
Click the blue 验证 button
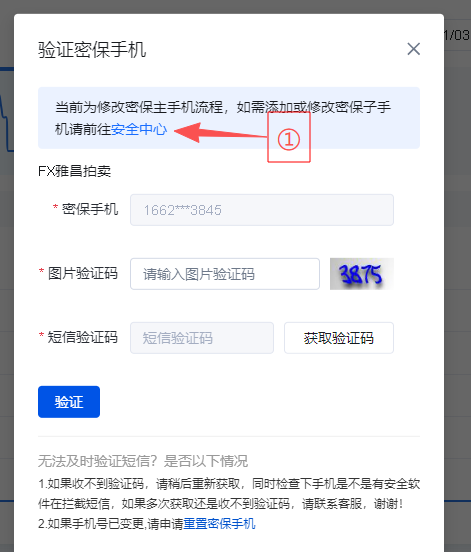(x=69, y=402)
